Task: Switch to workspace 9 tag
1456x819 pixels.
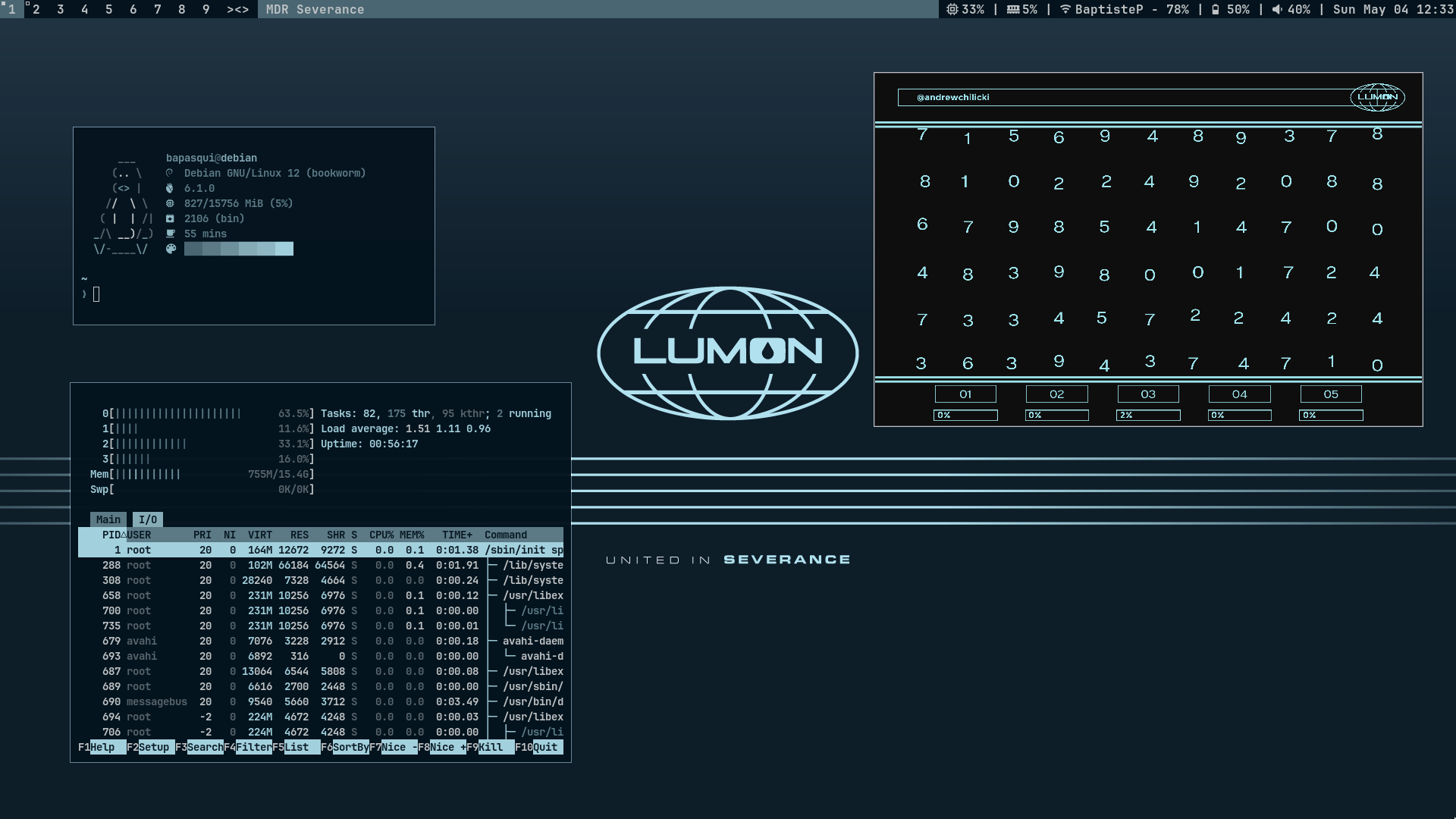Action: click(x=206, y=9)
